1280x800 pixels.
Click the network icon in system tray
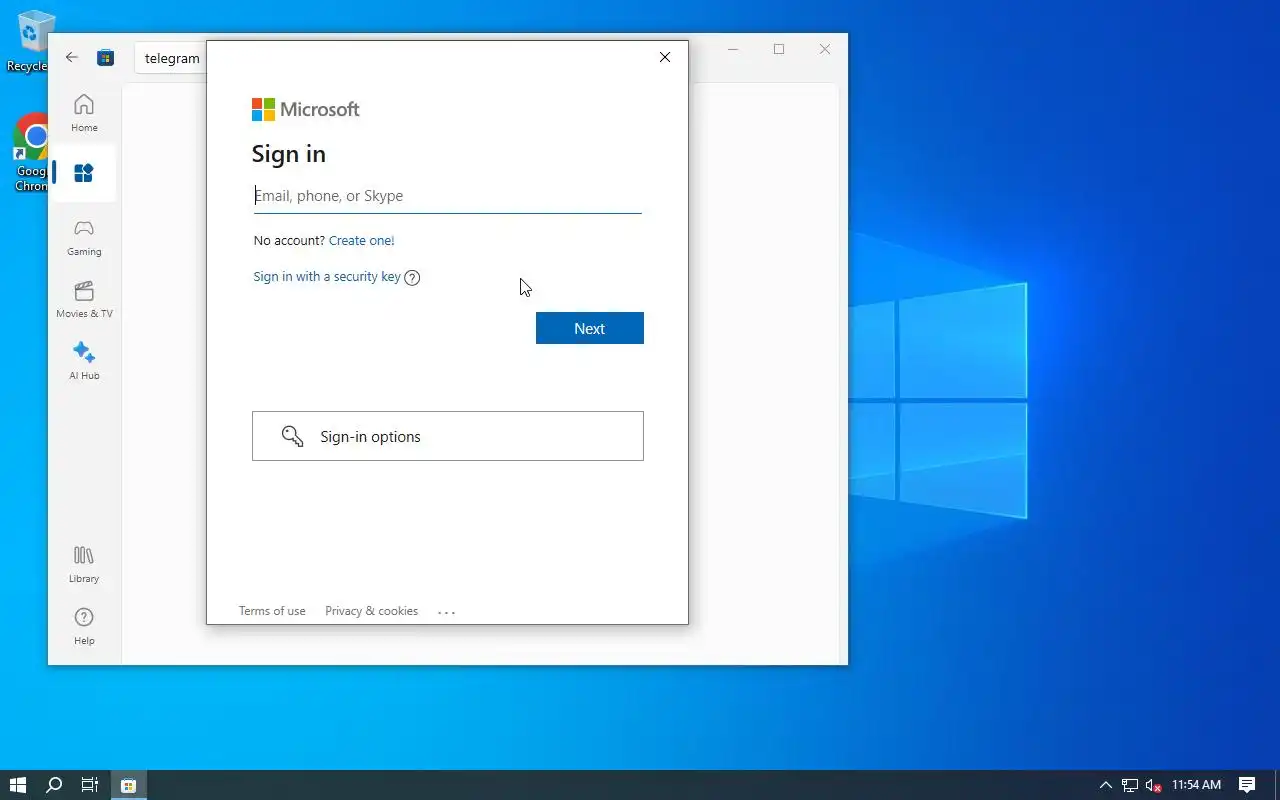point(1130,785)
